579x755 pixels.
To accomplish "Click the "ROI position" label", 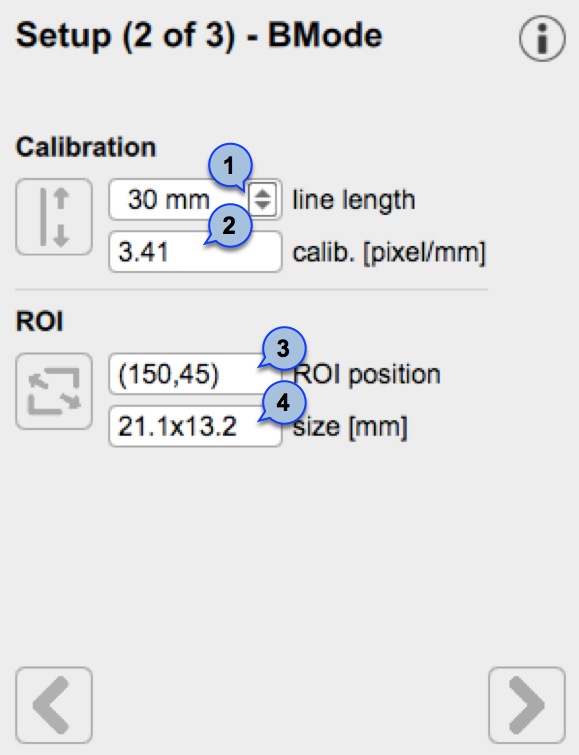I will 367,374.
